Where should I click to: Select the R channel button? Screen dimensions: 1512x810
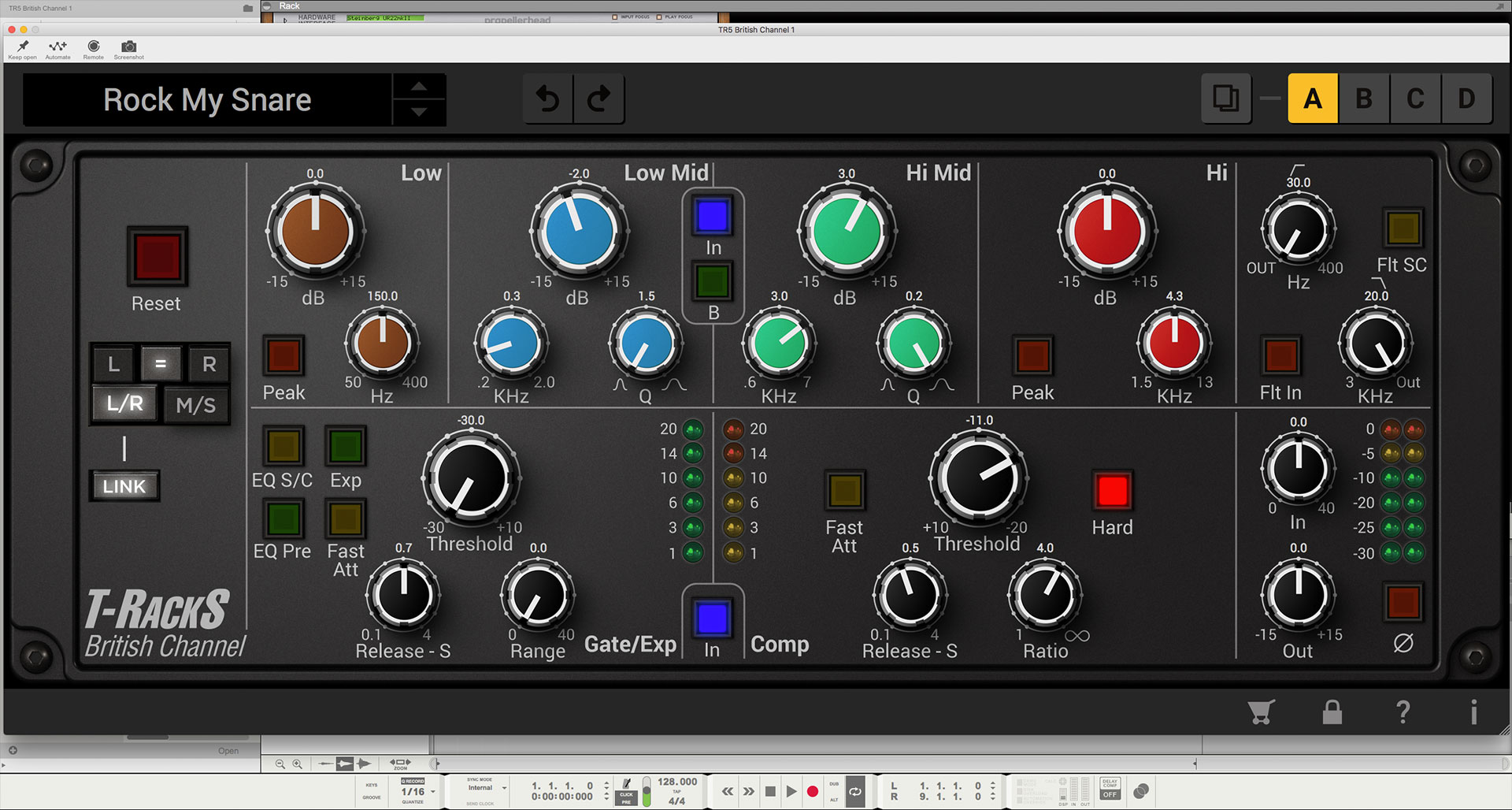[209, 364]
